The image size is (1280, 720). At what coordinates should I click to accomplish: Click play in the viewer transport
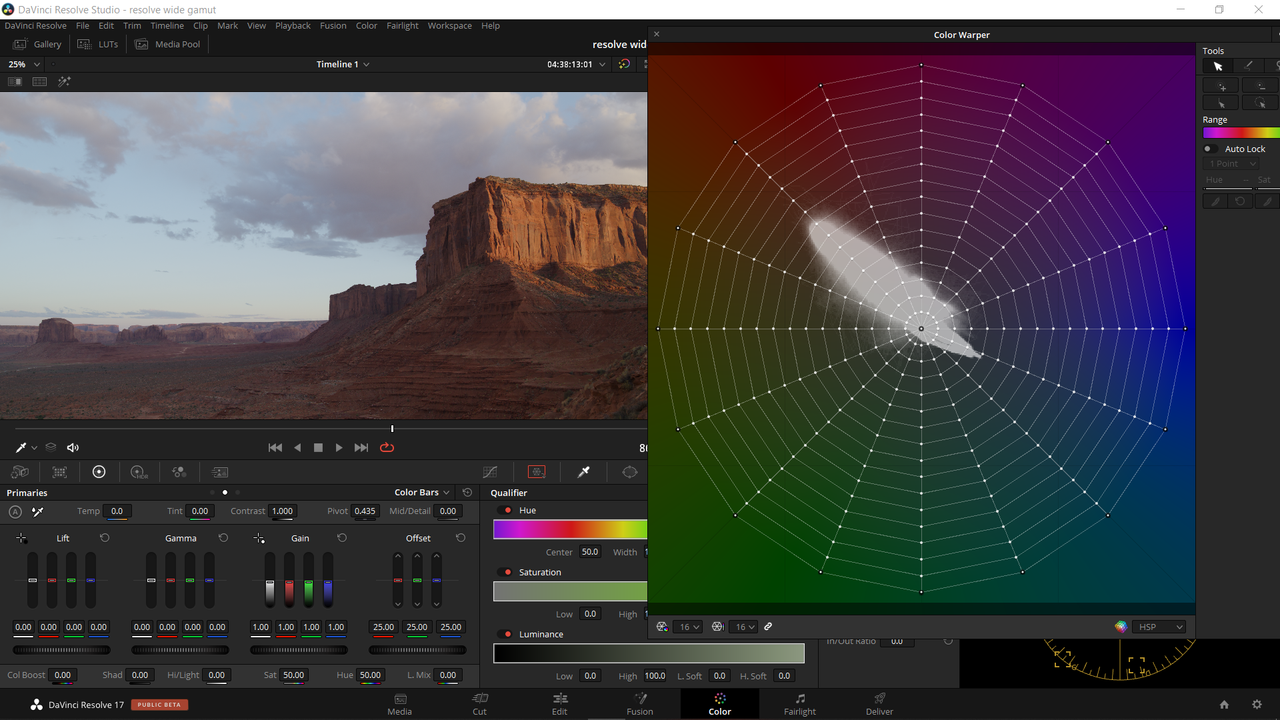click(x=339, y=448)
